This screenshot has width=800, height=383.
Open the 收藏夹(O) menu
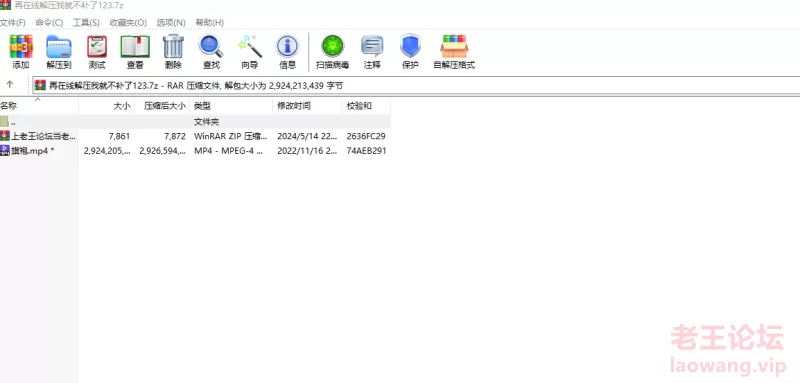(x=128, y=22)
